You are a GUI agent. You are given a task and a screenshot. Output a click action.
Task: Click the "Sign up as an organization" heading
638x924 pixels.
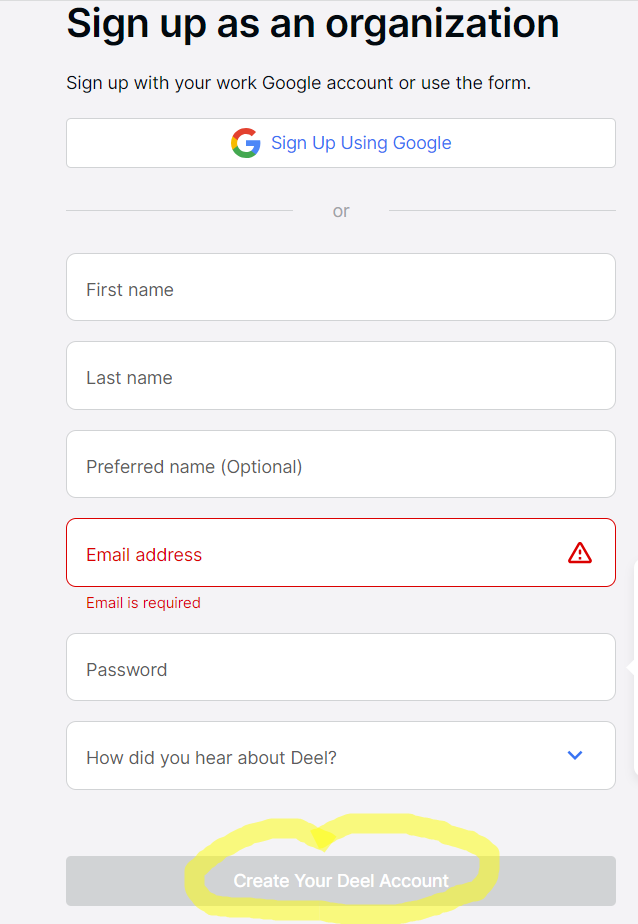312,24
